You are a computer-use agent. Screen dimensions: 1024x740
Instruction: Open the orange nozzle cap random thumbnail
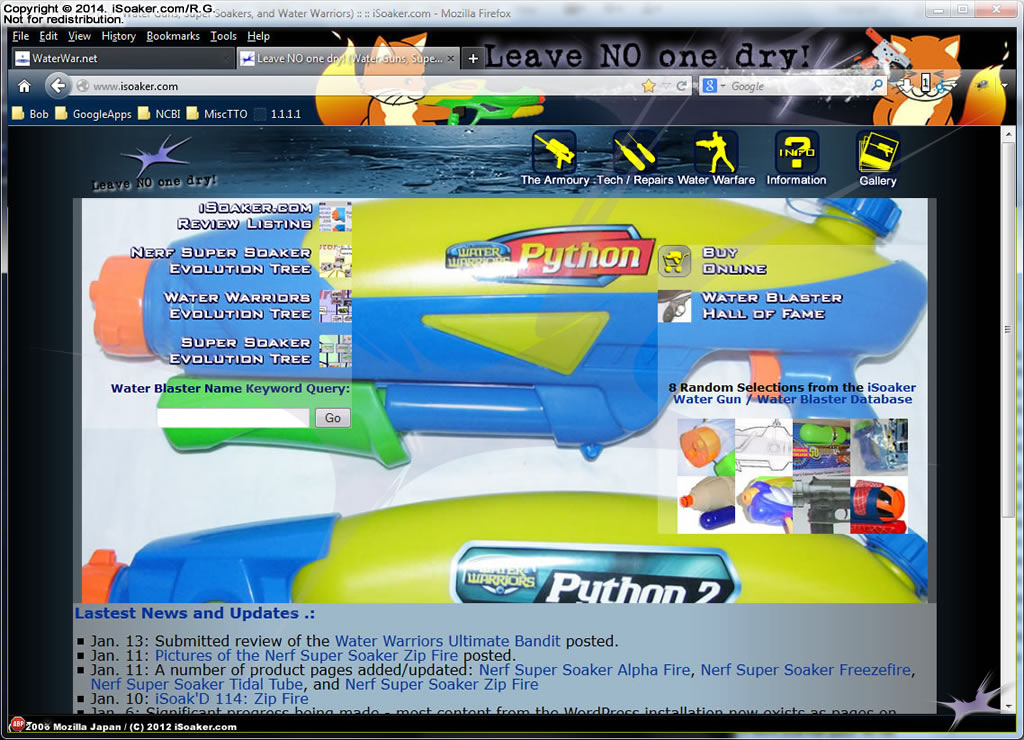point(706,447)
